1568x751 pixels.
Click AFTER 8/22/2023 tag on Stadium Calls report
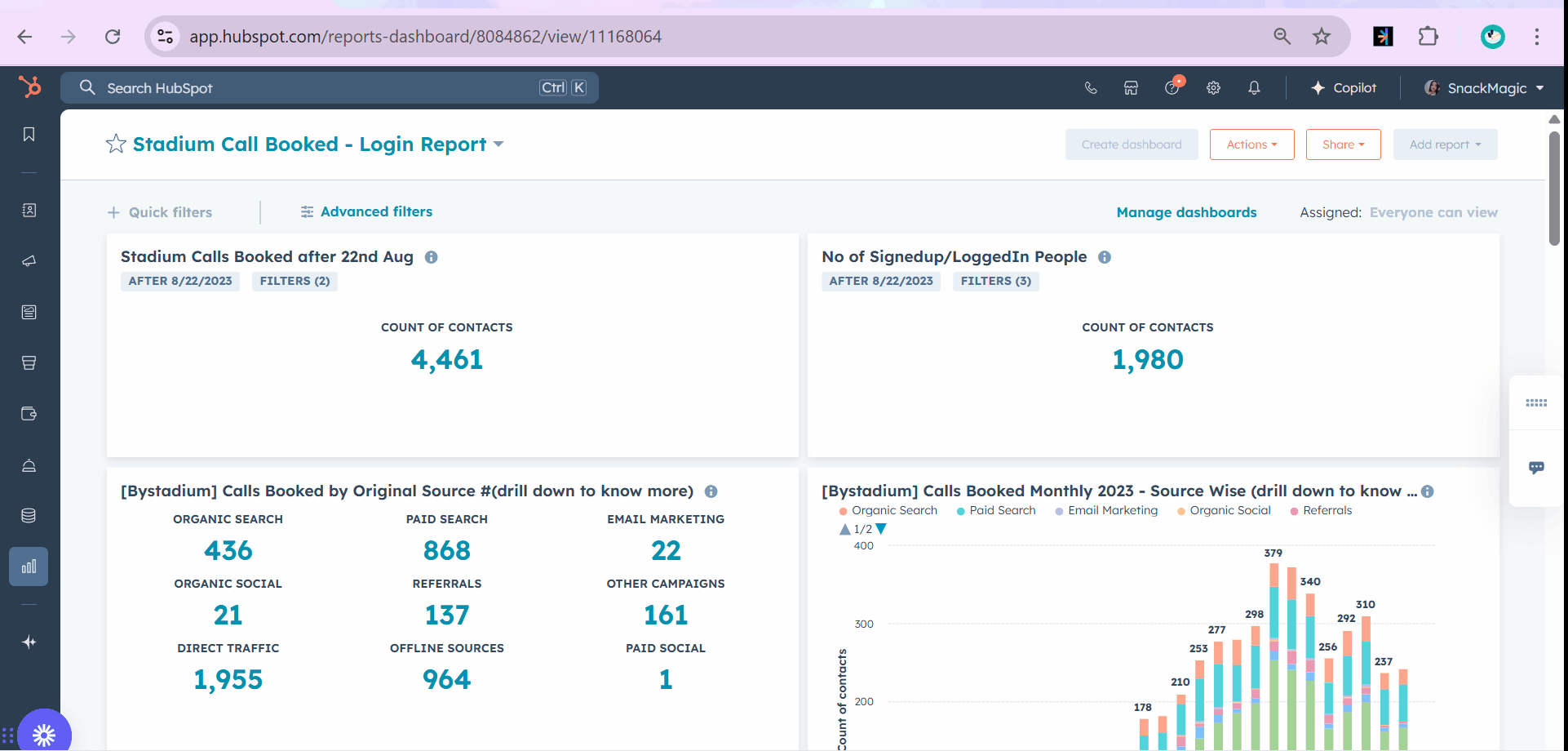[x=180, y=281]
